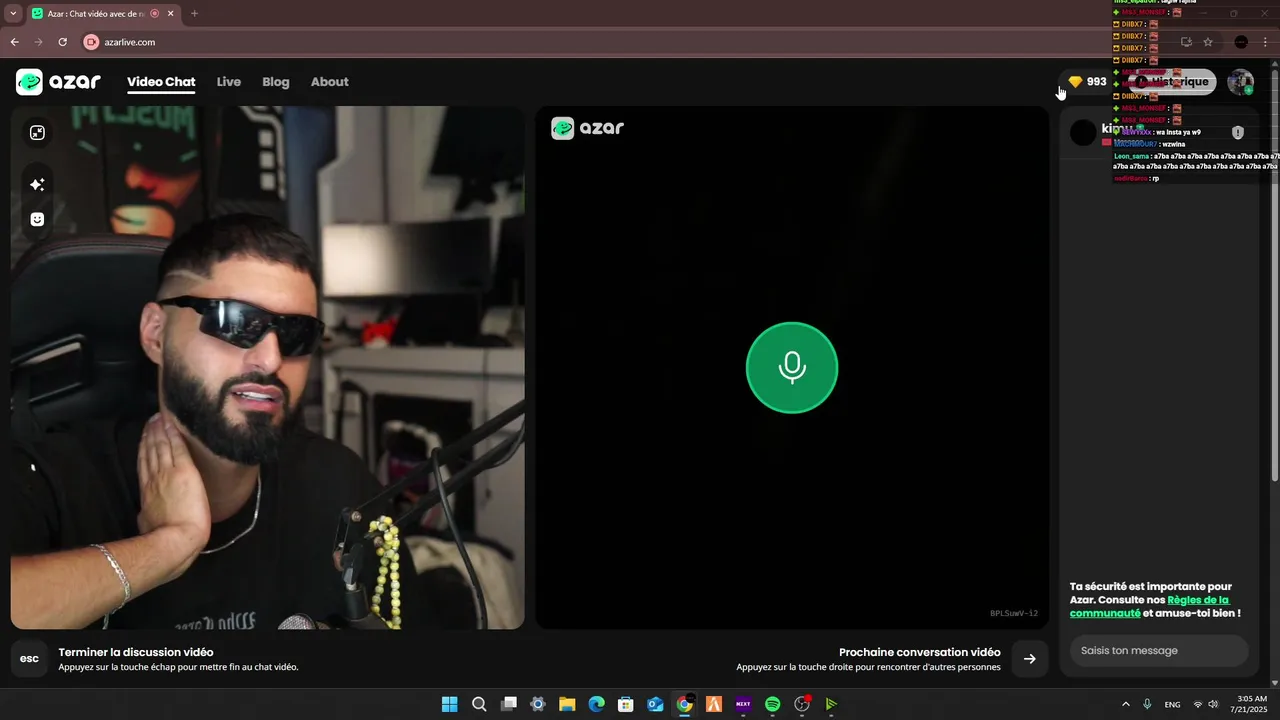Click Prochaine conversation vidéo text
This screenshot has width=1280, height=720.
[920, 652]
